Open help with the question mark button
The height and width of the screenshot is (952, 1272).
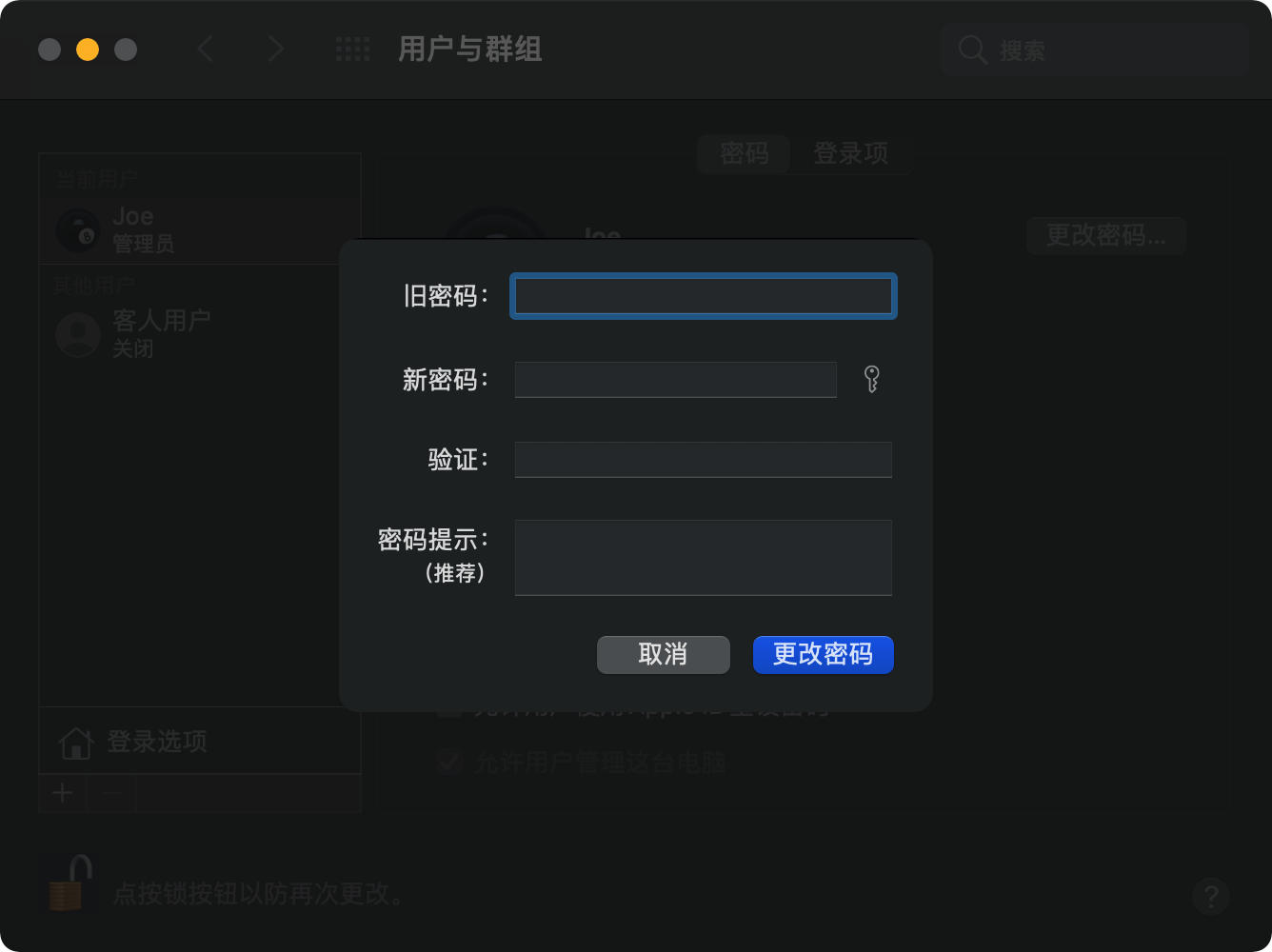click(x=1210, y=896)
